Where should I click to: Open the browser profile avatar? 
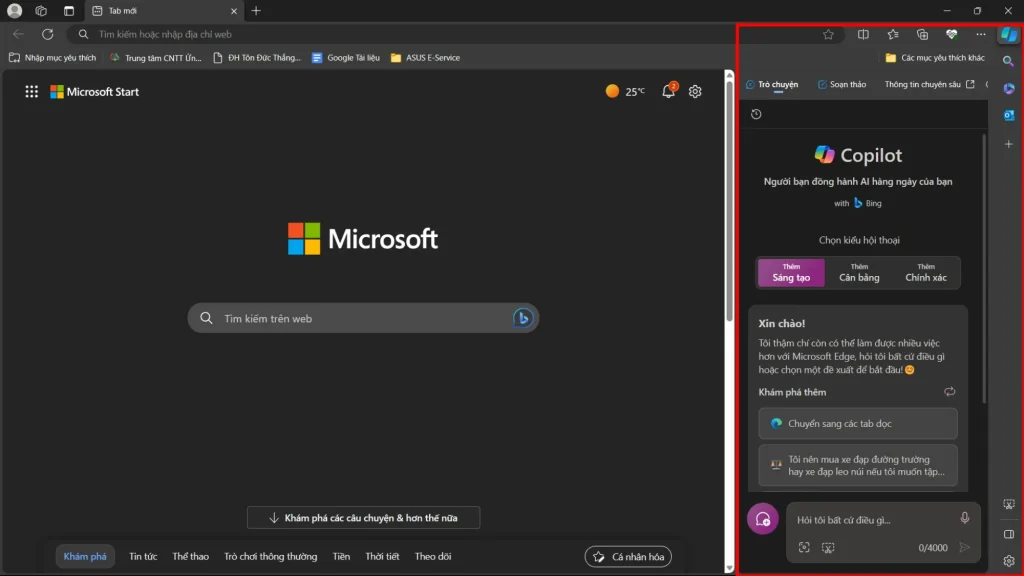(14, 10)
